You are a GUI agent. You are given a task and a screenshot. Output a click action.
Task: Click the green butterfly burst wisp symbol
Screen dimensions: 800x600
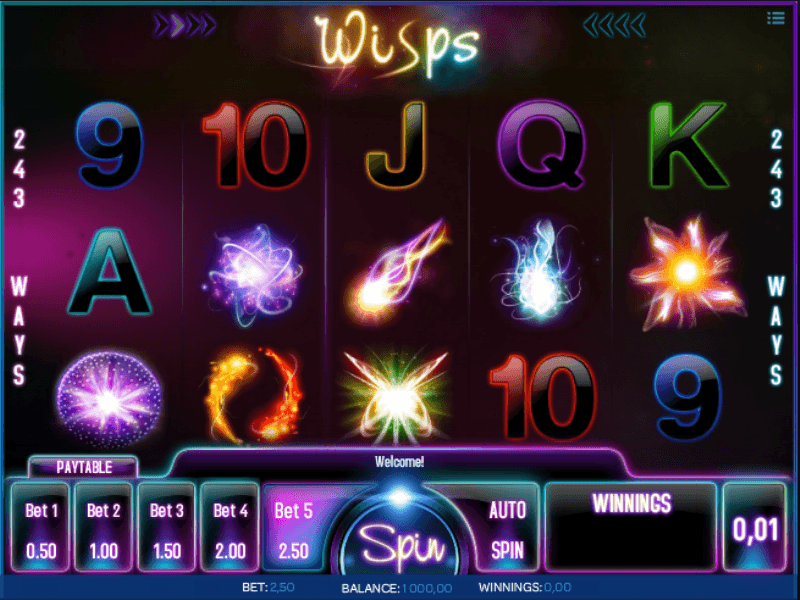tap(396, 397)
